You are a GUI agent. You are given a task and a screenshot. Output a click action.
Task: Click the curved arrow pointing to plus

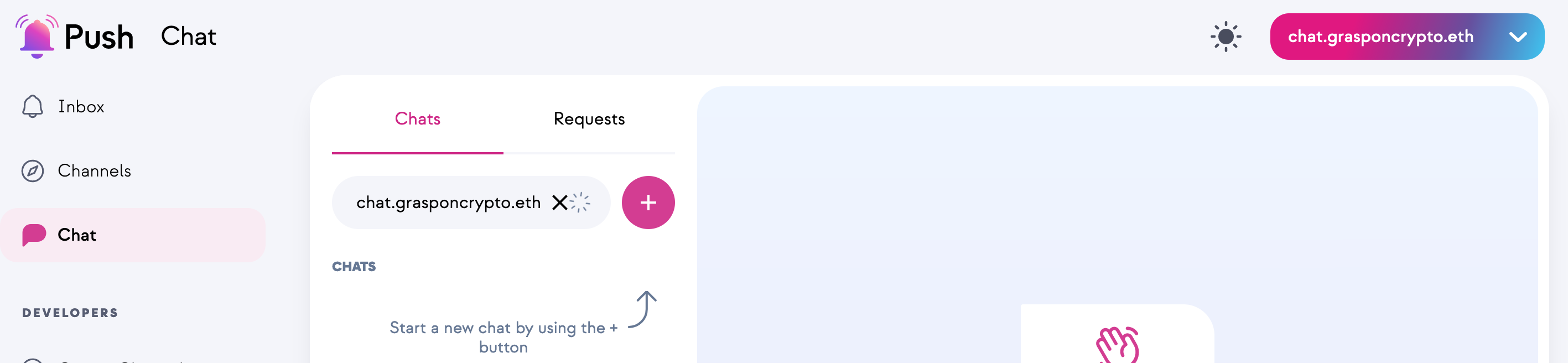click(x=643, y=309)
